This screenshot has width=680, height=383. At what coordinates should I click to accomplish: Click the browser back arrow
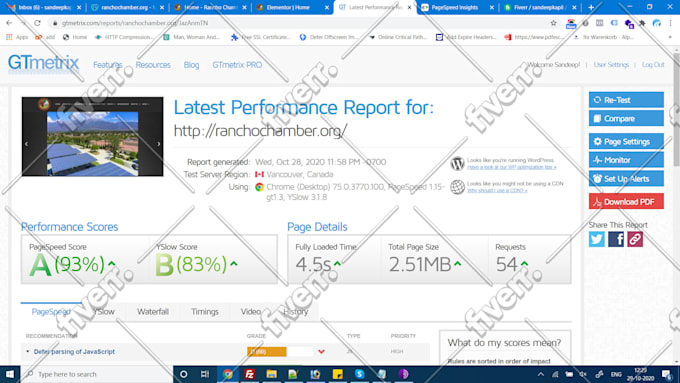point(9,23)
